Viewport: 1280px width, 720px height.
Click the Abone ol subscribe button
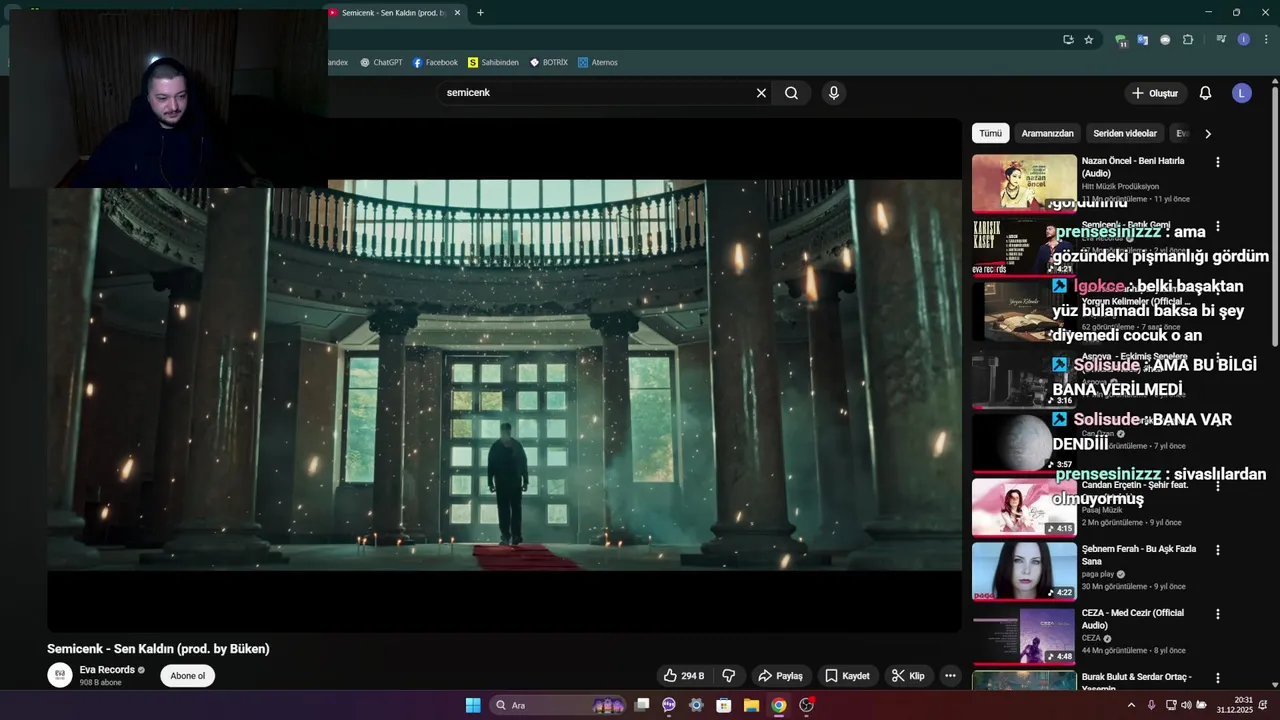pyautogui.click(x=187, y=676)
